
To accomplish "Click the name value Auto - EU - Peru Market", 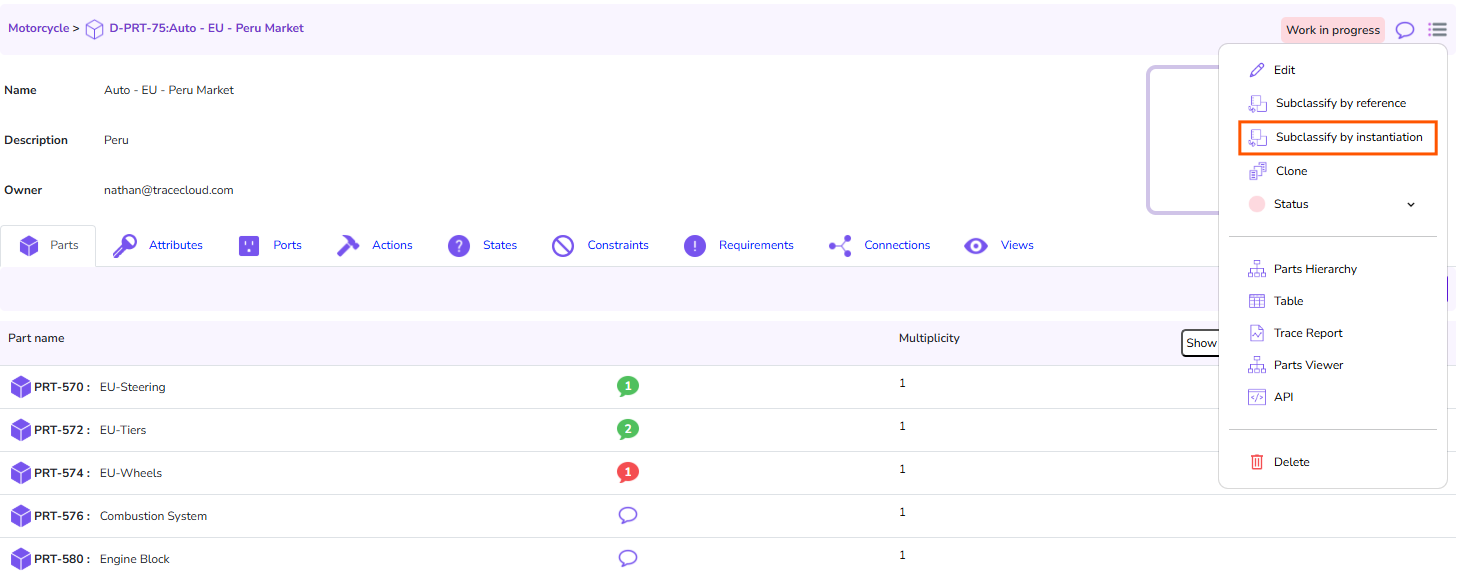I will (169, 90).
